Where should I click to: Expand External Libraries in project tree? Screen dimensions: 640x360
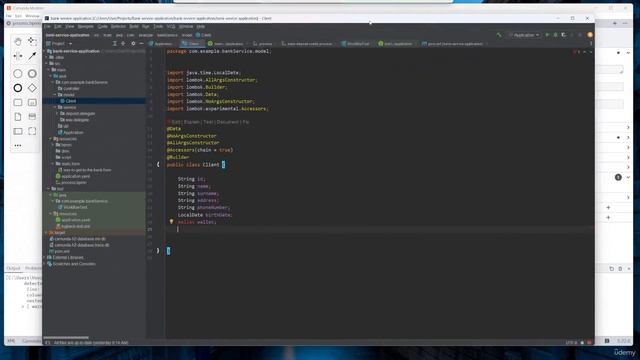[45, 258]
